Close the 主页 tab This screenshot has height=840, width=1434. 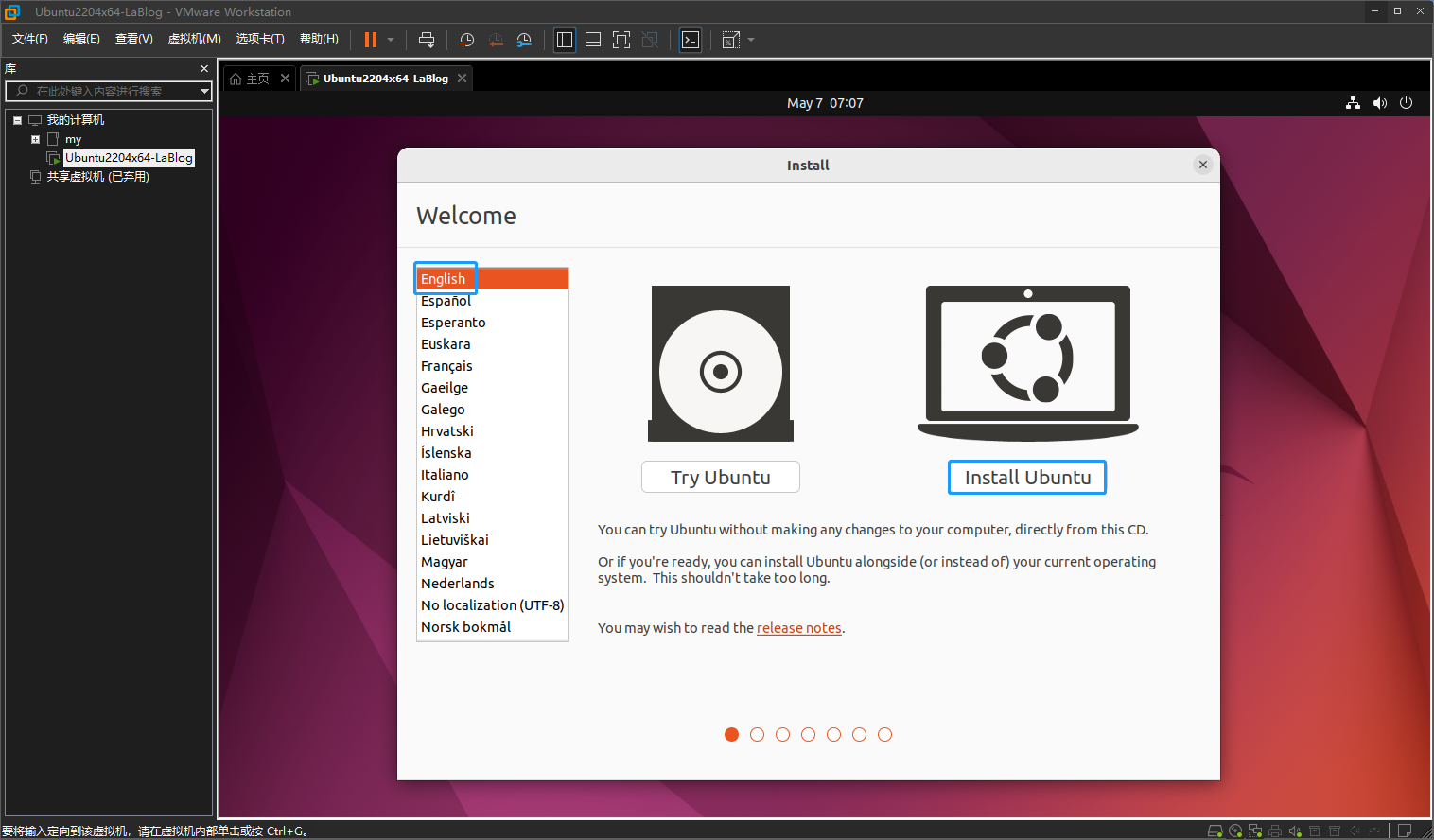285,79
